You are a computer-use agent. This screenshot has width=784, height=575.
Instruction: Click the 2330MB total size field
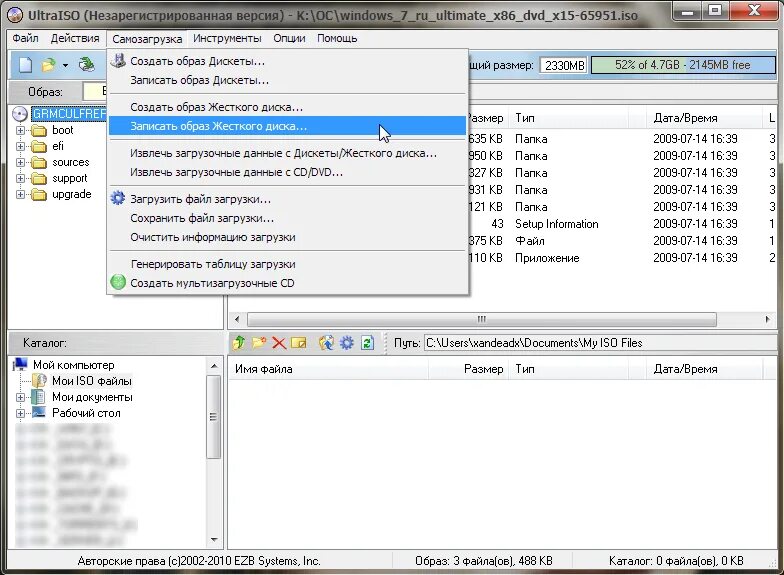[x=564, y=66]
